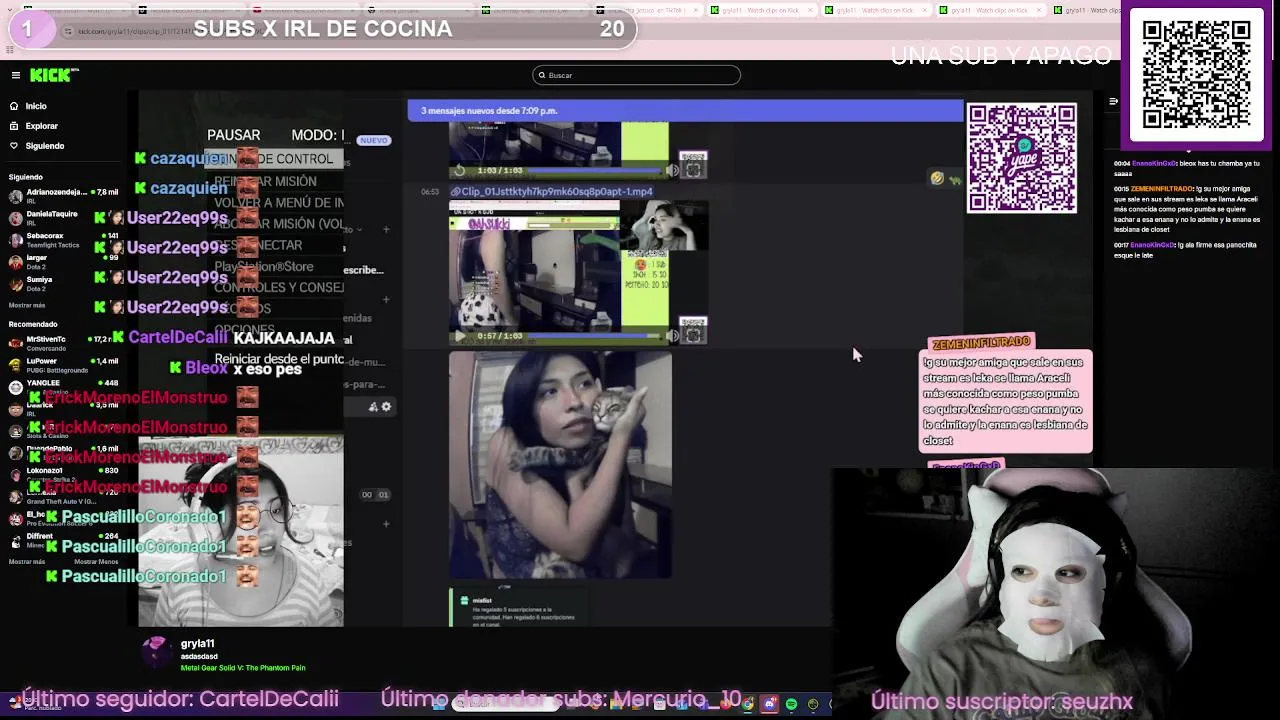Fullscreen the second clip video
Image resolution: width=1280 pixels, height=720 pixels.
[693, 336]
